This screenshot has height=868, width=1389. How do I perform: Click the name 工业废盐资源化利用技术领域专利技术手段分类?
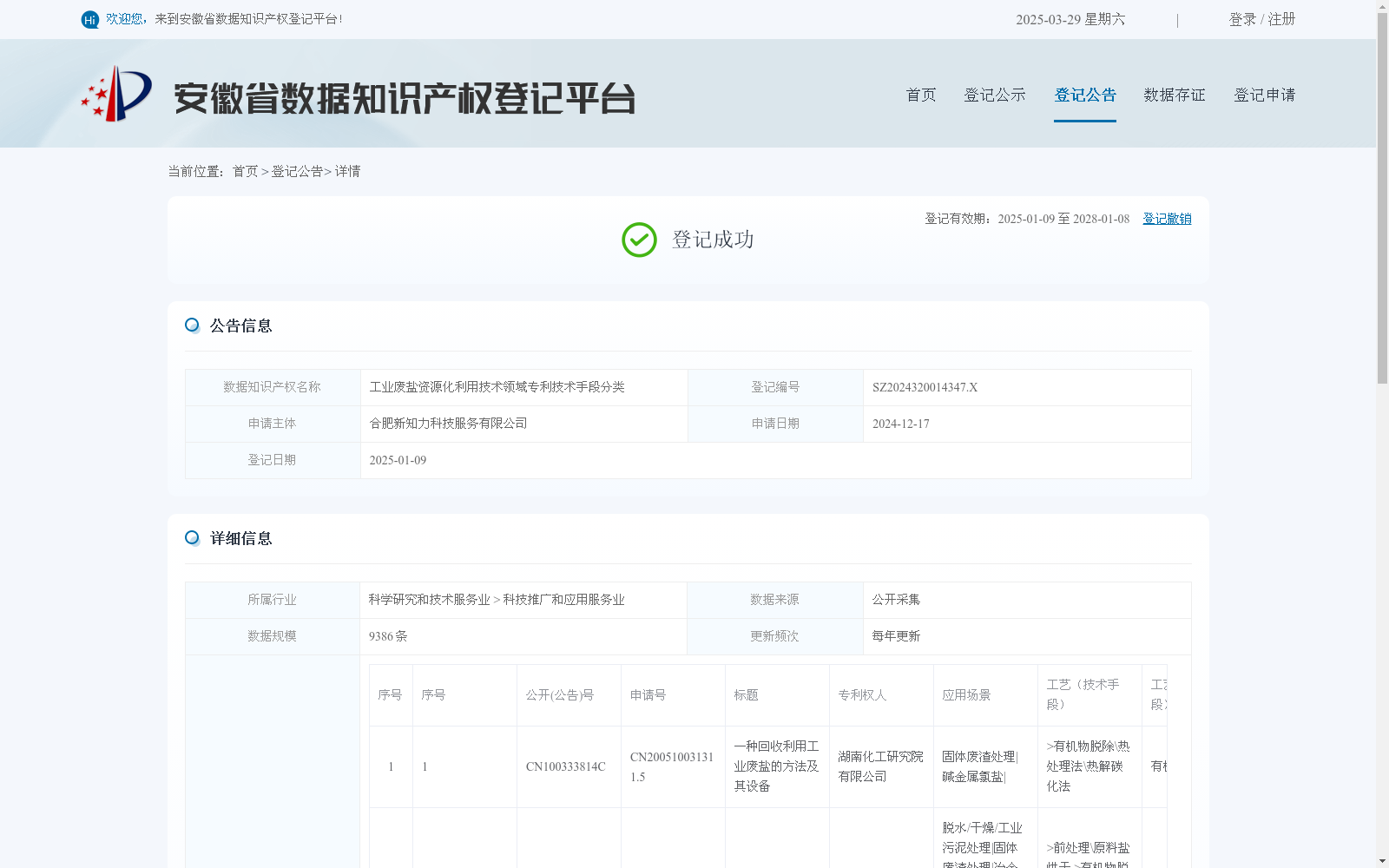[x=497, y=387]
